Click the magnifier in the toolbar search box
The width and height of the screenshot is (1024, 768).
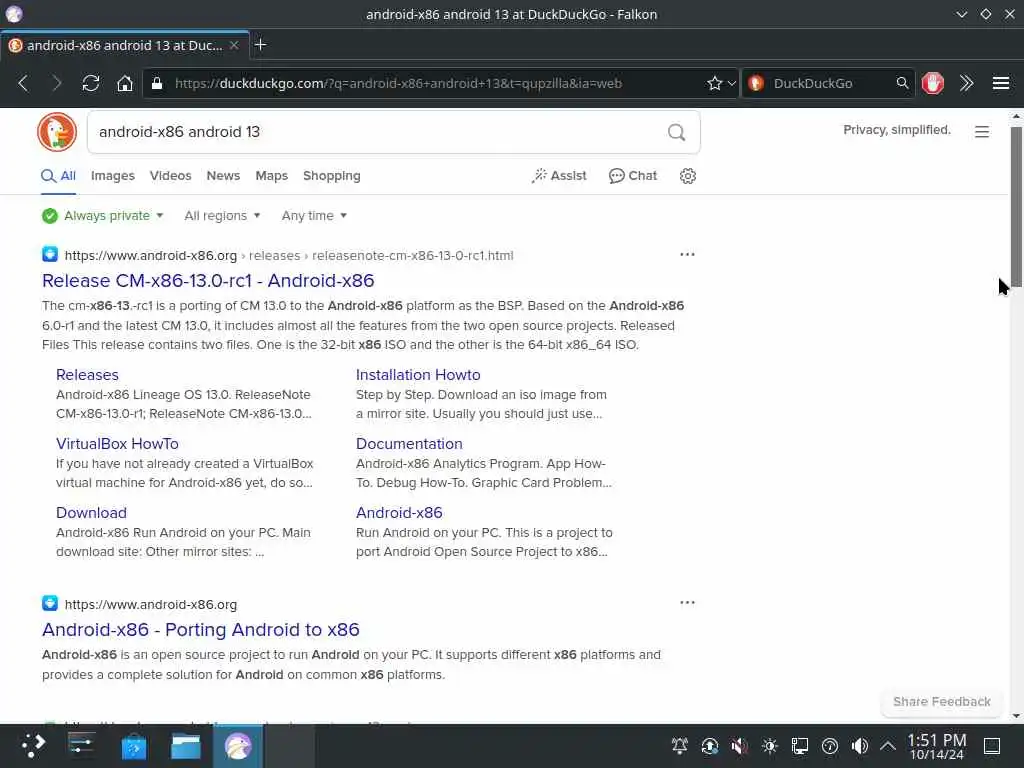[902, 83]
